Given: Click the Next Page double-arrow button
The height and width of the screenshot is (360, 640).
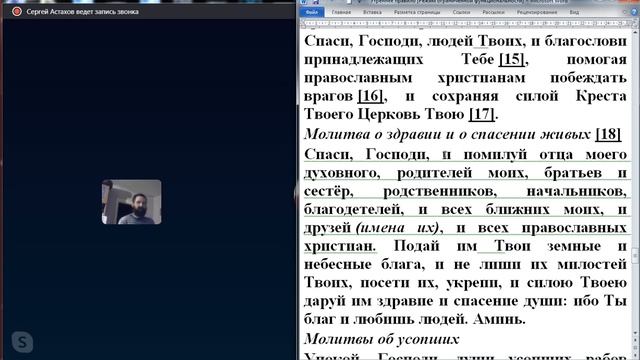Looking at the screenshot, I should pos(635,355).
